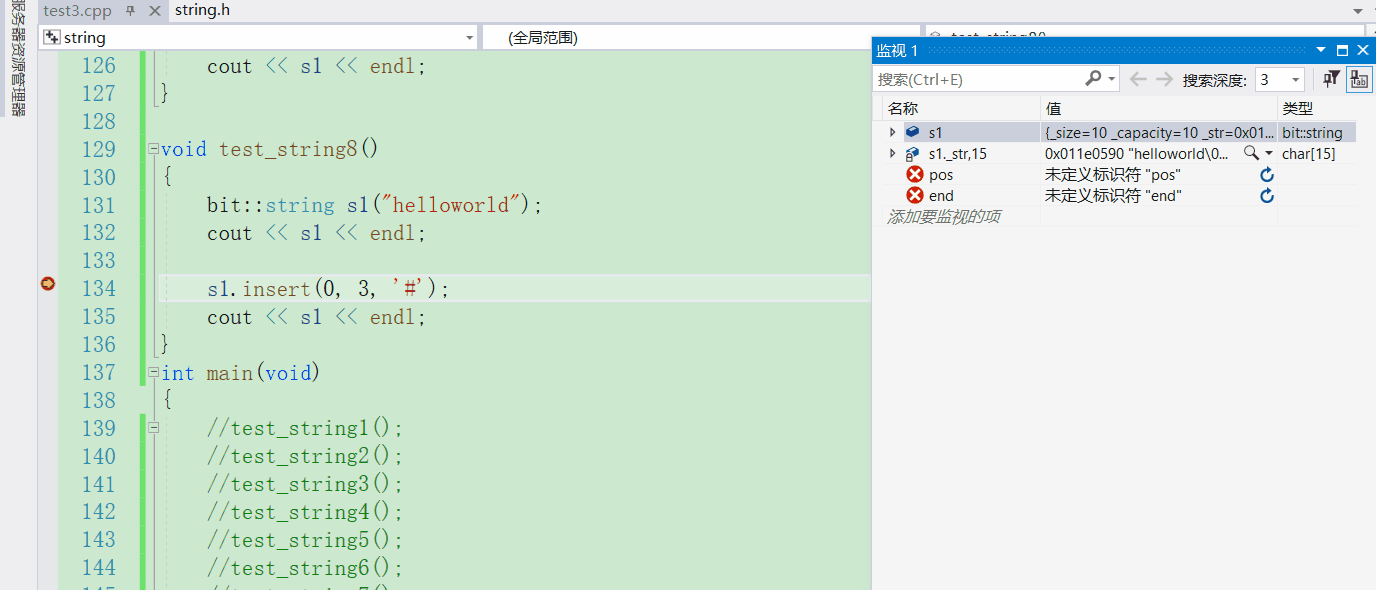This screenshot has width=1376, height=590.
Task: Click the s1.insert(0, 3, '#') code line
Action: point(329,289)
